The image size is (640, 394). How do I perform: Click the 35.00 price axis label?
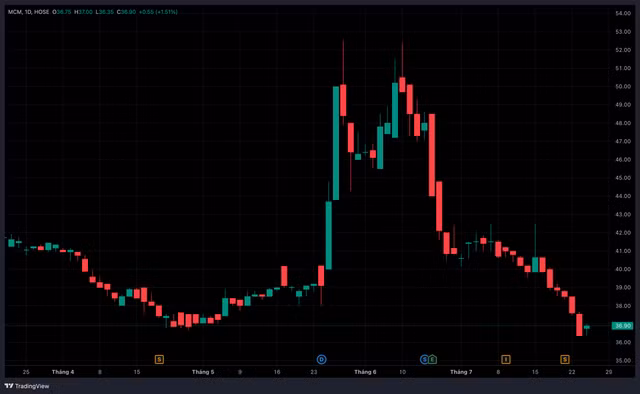pyautogui.click(x=623, y=361)
